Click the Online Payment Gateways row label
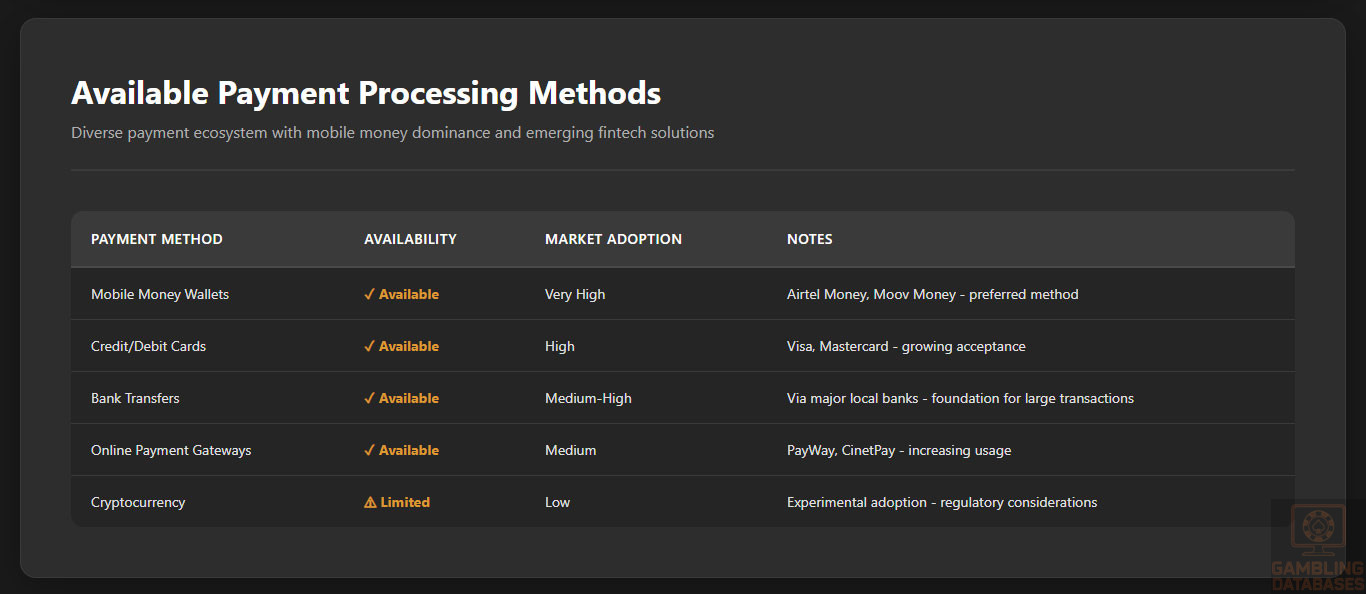 pyautogui.click(x=171, y=450)
